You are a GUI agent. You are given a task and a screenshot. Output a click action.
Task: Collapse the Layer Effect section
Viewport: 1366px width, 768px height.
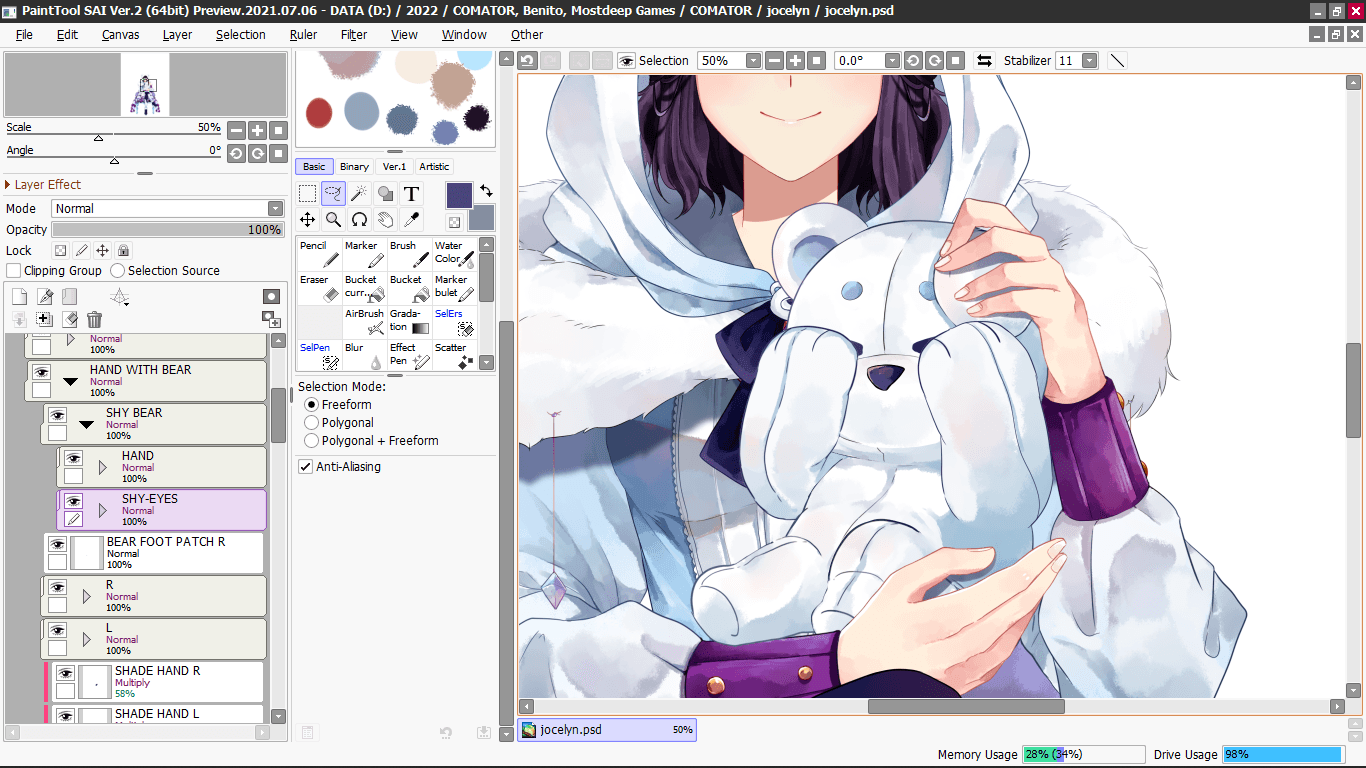[x=44, y=184]
